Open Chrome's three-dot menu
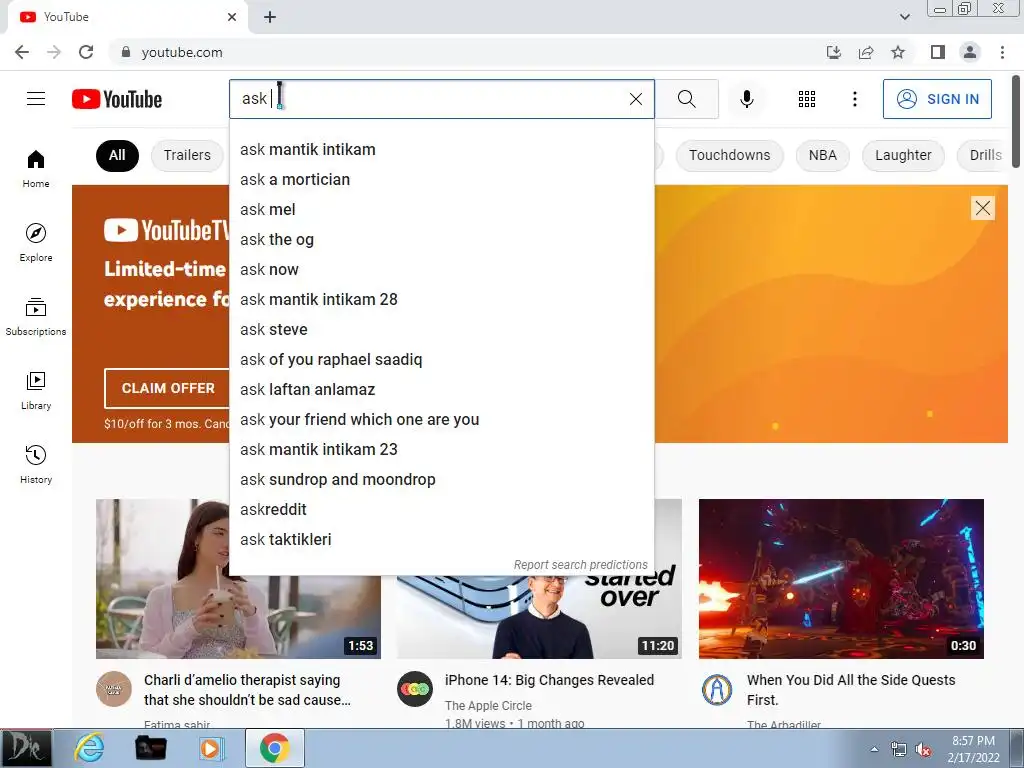This screenshot has height=768, width=1024. [1002, 52]
